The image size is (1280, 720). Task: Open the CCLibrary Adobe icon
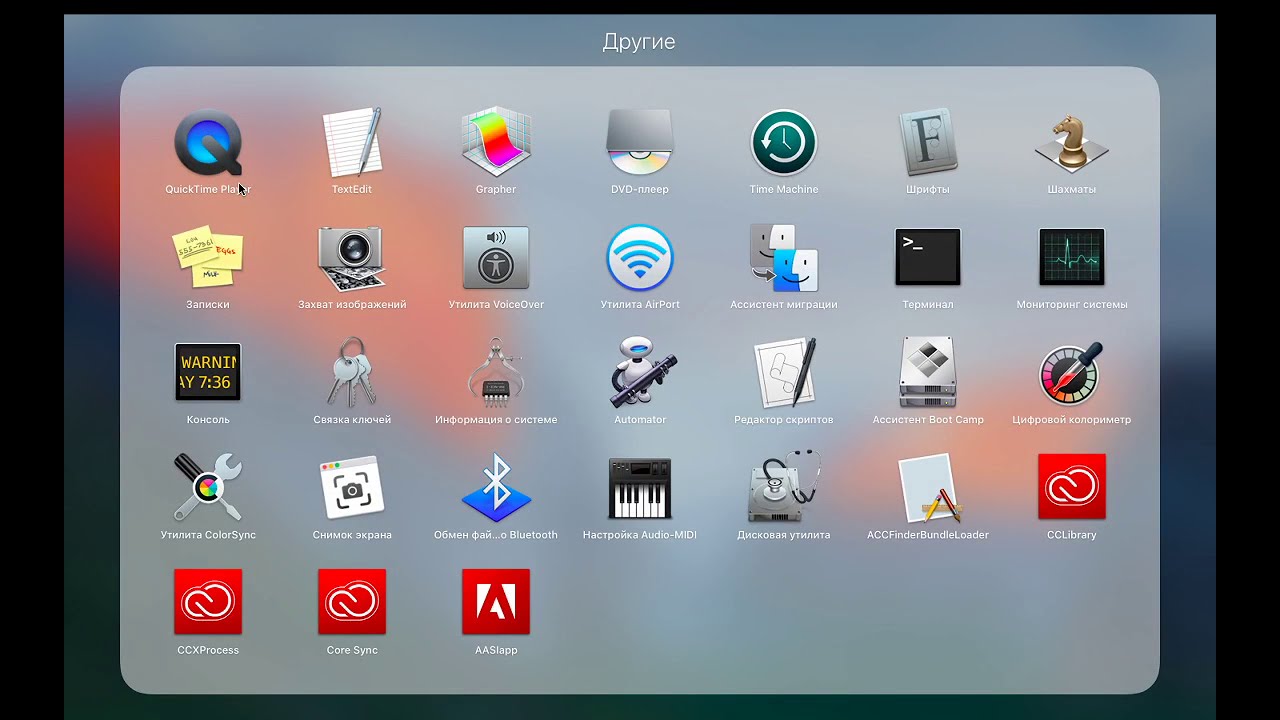[x=1072, y=487]
